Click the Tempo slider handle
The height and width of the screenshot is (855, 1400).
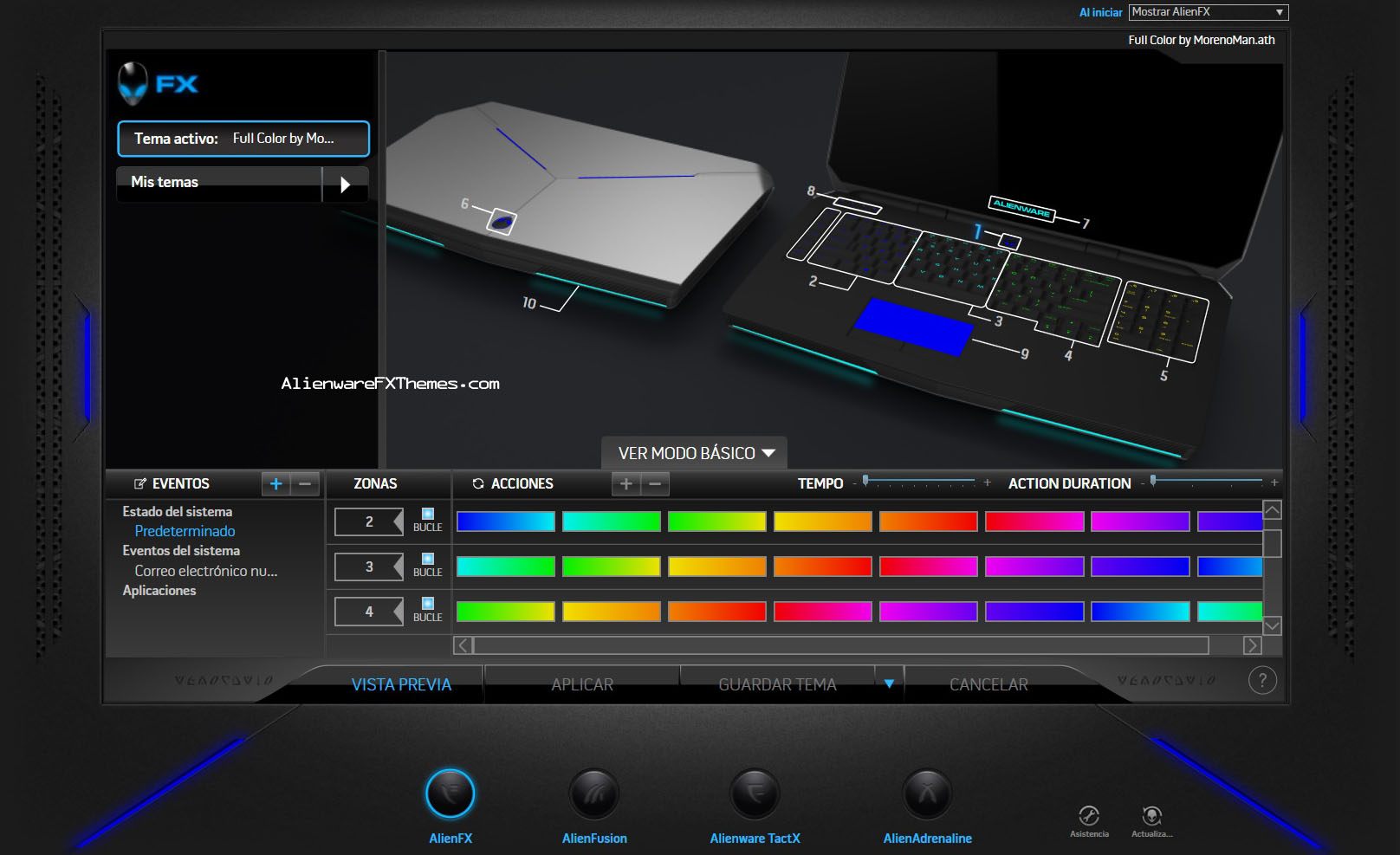tap(865, 480)
